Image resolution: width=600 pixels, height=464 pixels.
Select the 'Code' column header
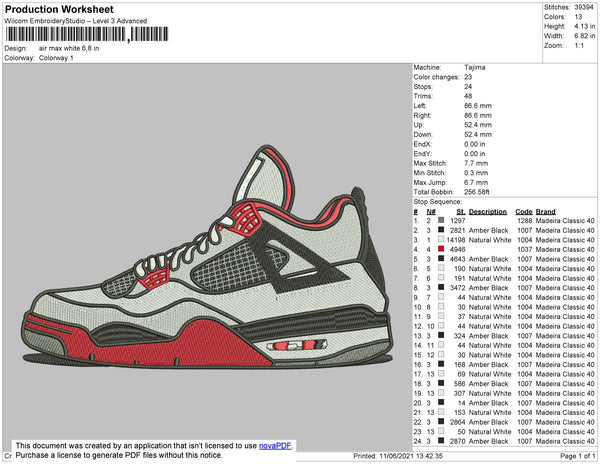click(524, 212)
